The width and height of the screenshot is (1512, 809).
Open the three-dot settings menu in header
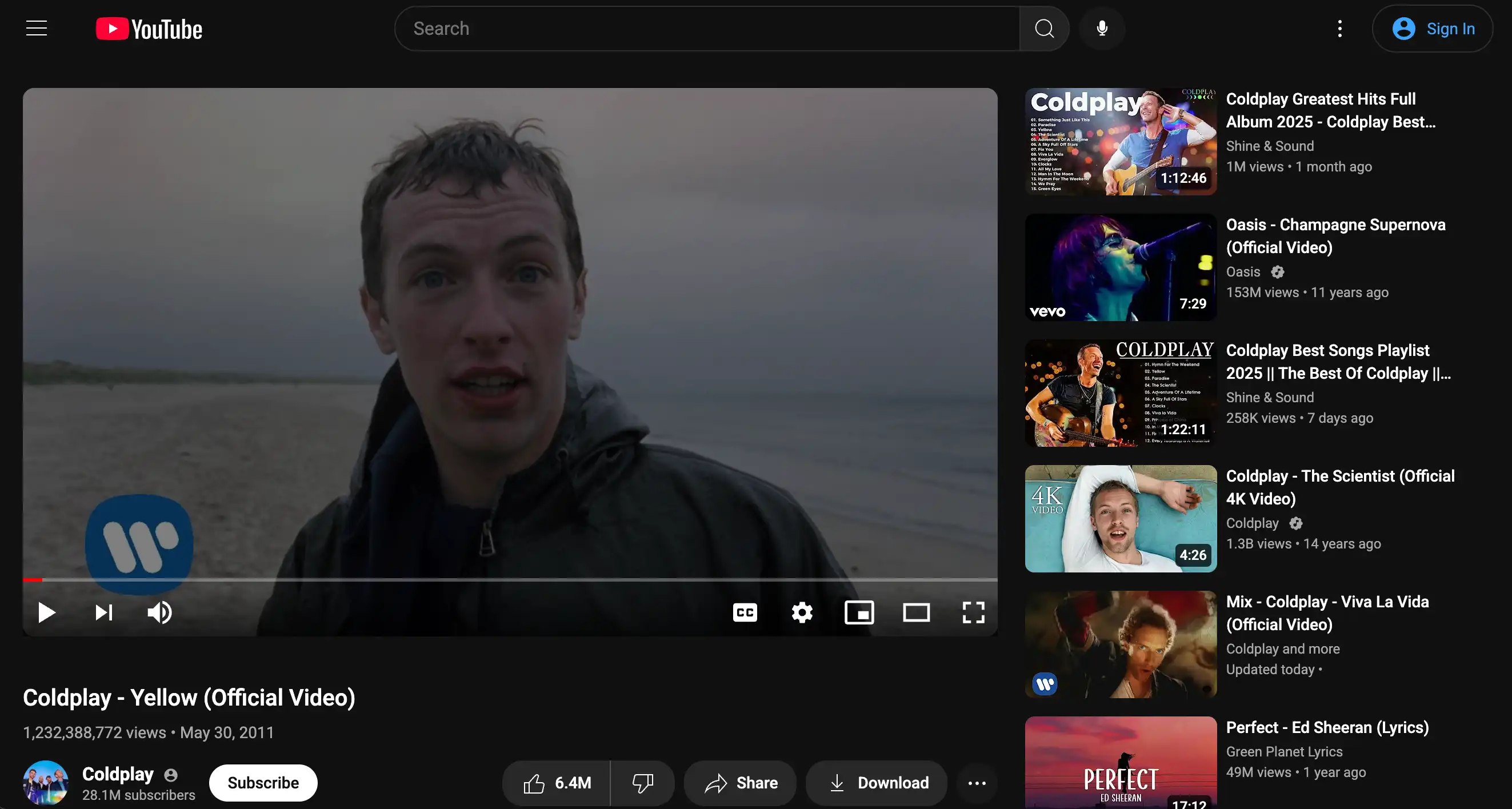tap(1339, 28)
